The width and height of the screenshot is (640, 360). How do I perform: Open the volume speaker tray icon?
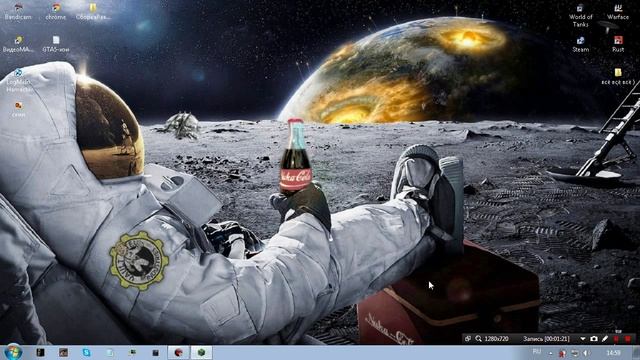click(587, 353)
